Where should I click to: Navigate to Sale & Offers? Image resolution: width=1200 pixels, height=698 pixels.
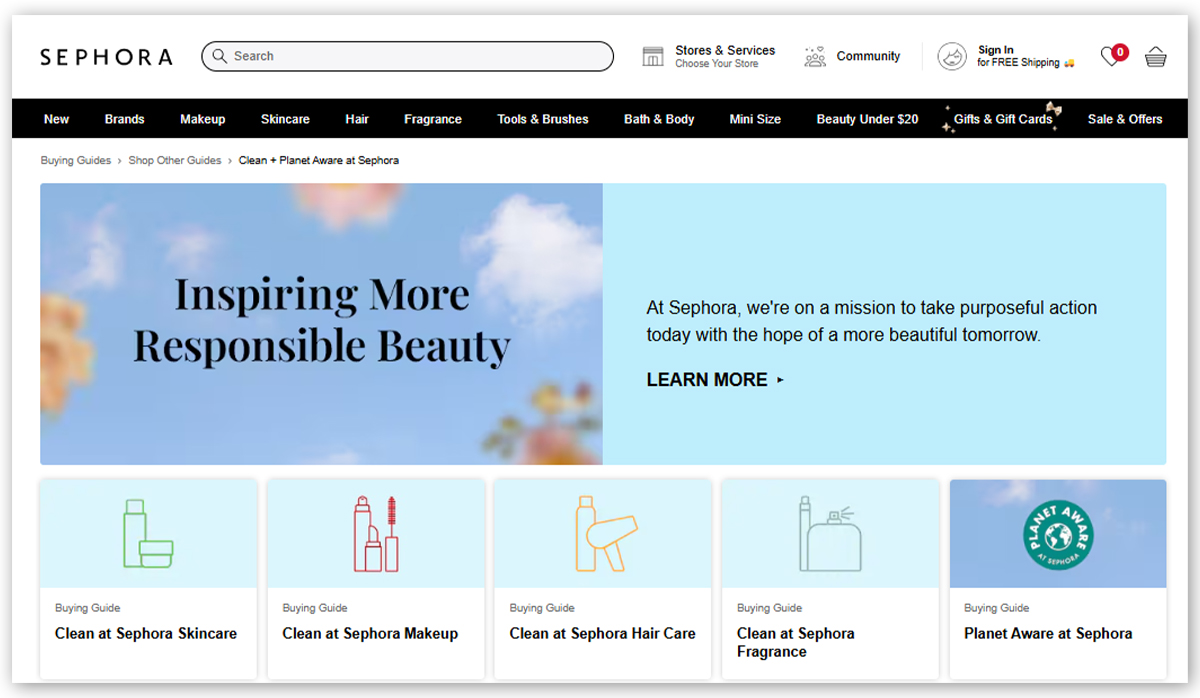pyautogui.click(x=1125, y=118)
